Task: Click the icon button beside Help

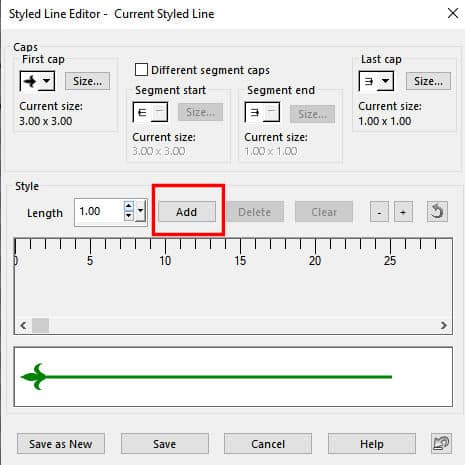Action: 441,443
